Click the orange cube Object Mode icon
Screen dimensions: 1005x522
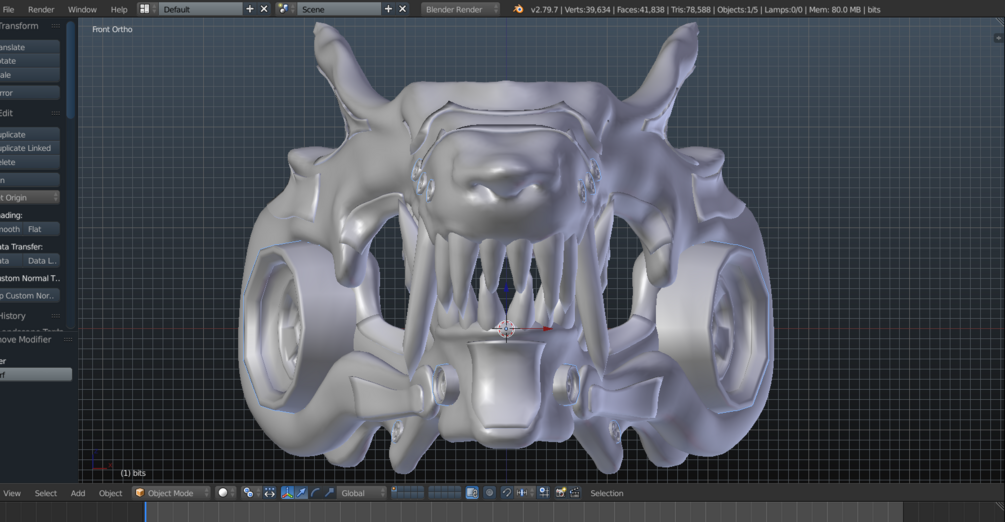click(140, 493)
